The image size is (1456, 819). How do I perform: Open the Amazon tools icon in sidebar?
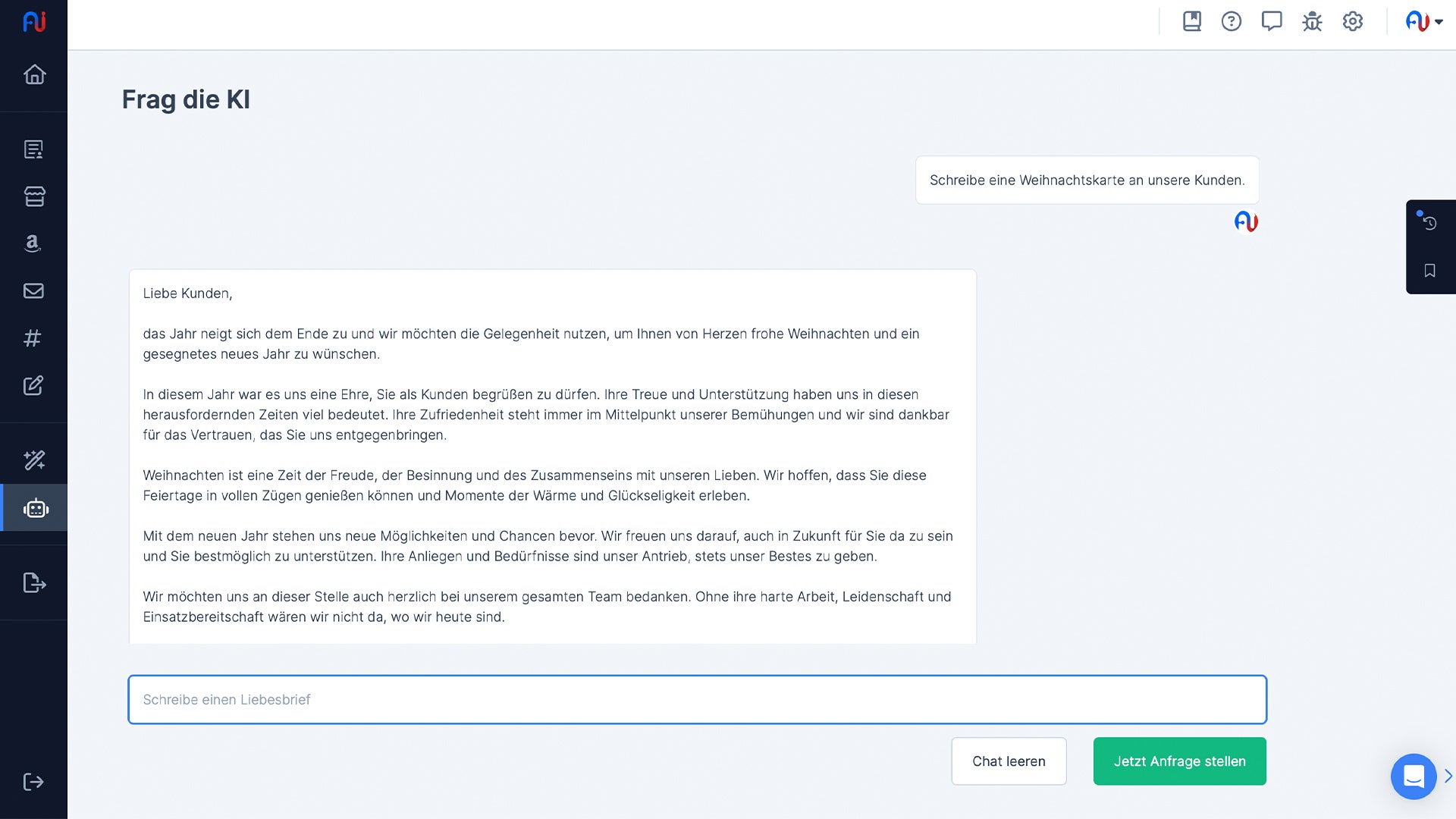pyautogui.click(x=34, y=243)
